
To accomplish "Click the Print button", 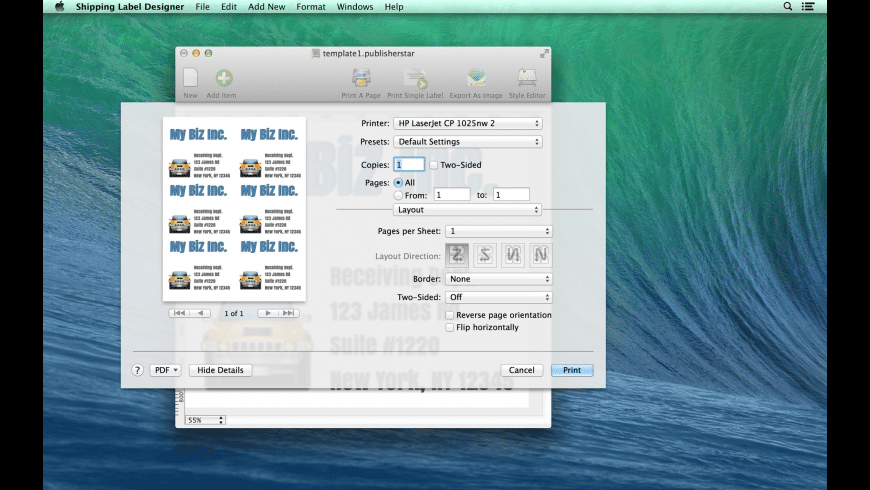I will 572,370.
